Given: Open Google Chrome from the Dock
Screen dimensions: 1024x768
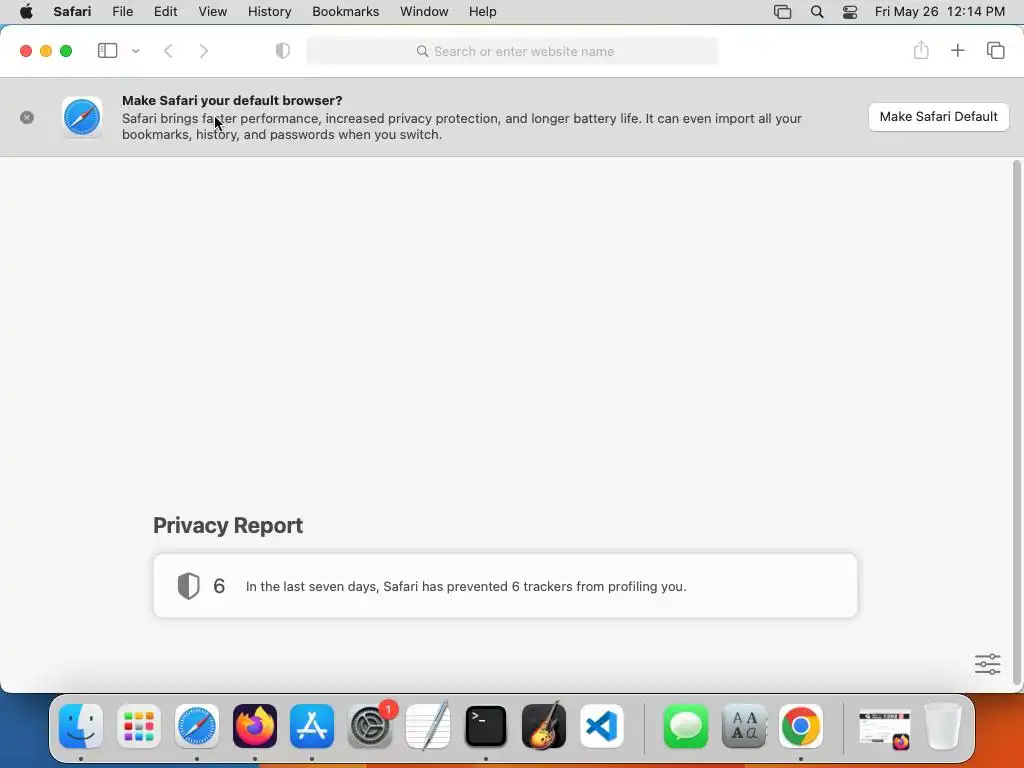Looking at the screenshot, I should tap(801, 726).
